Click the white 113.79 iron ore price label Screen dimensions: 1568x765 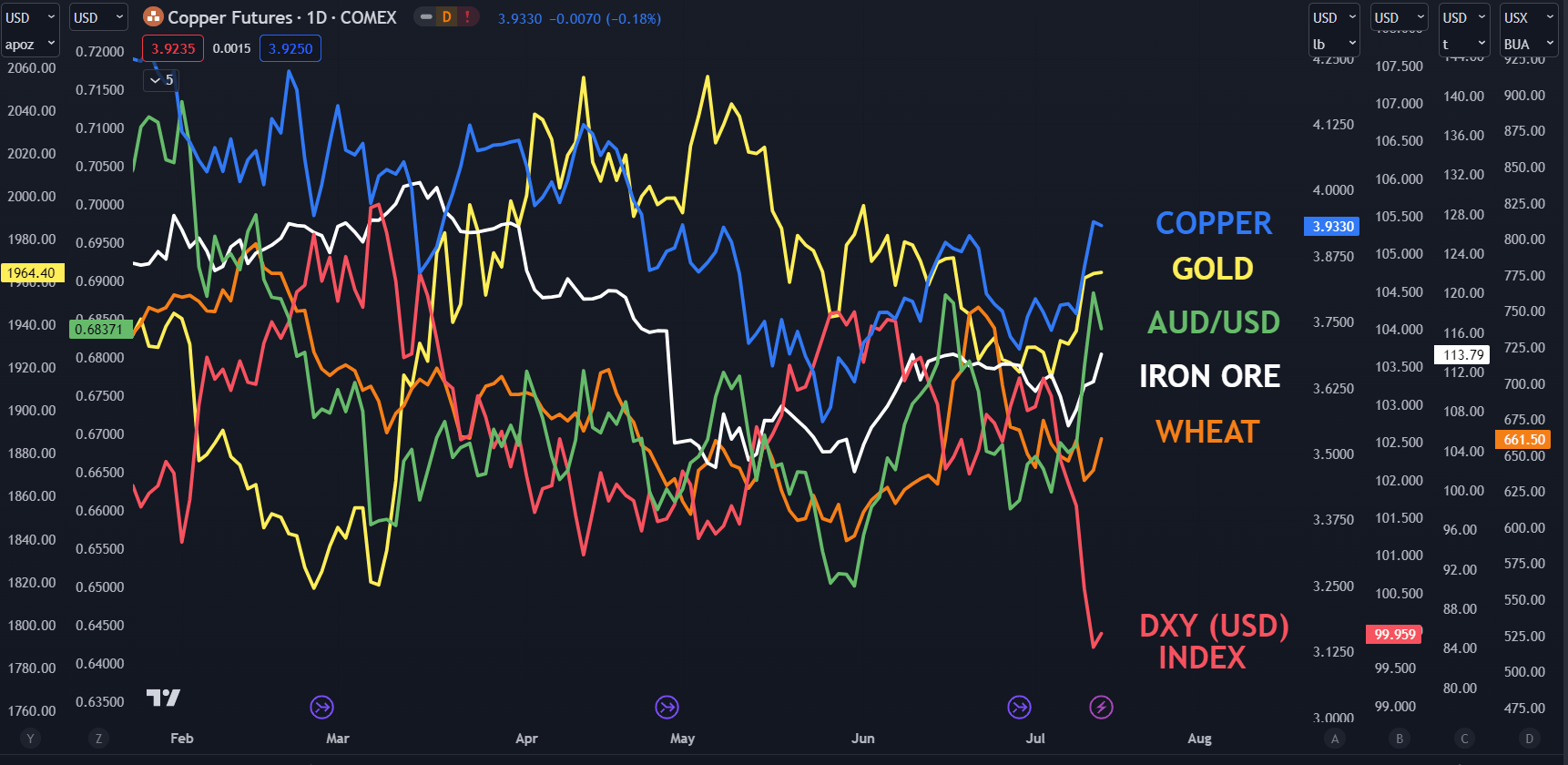pyautogui.click(x=1463, y=354)
